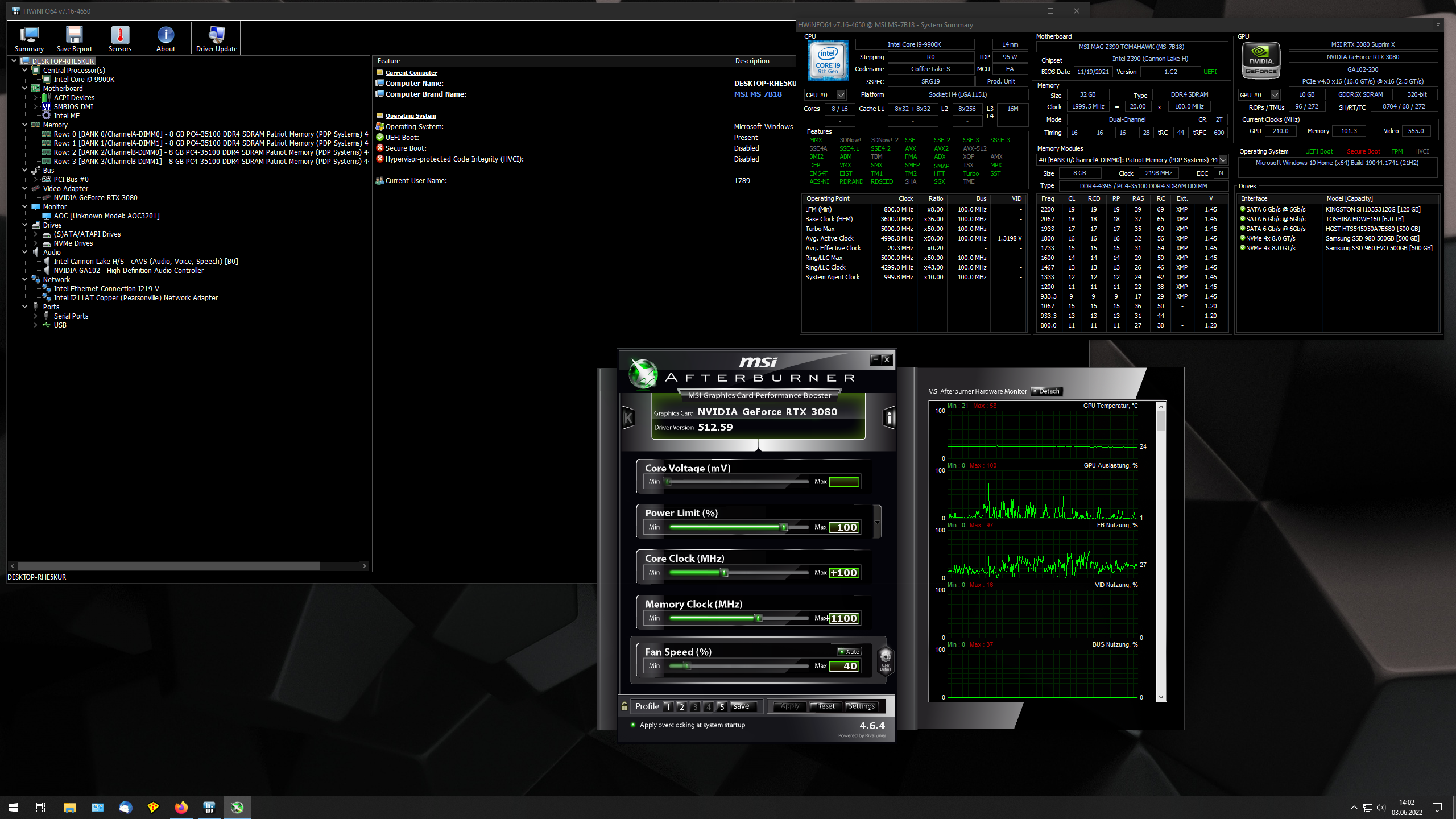Open Afterburner Settings
Screen dimensions: 1456x819
click(x=862, y=706)
